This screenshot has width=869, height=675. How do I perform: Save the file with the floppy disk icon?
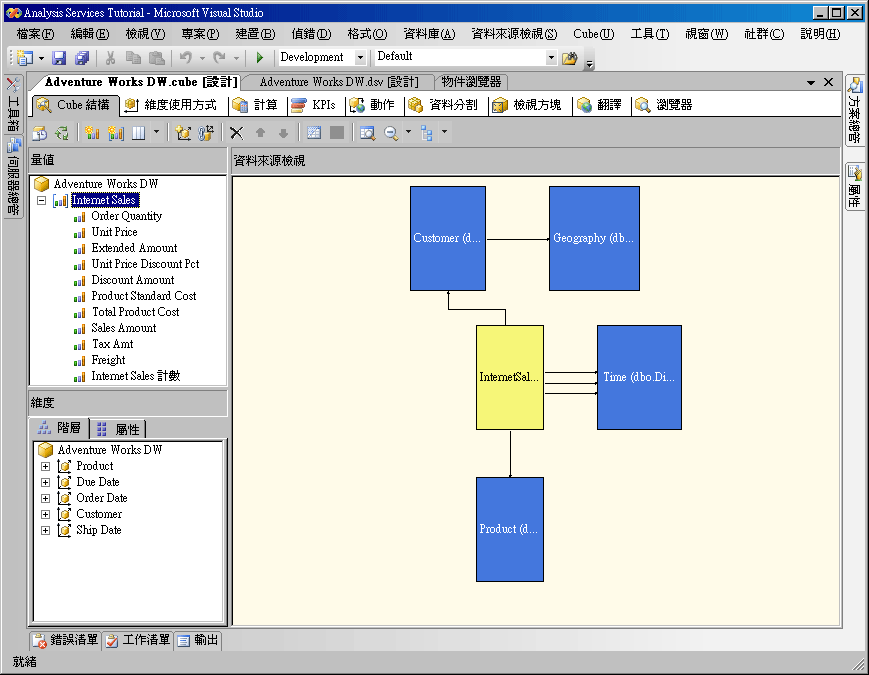tap(59, 58)
